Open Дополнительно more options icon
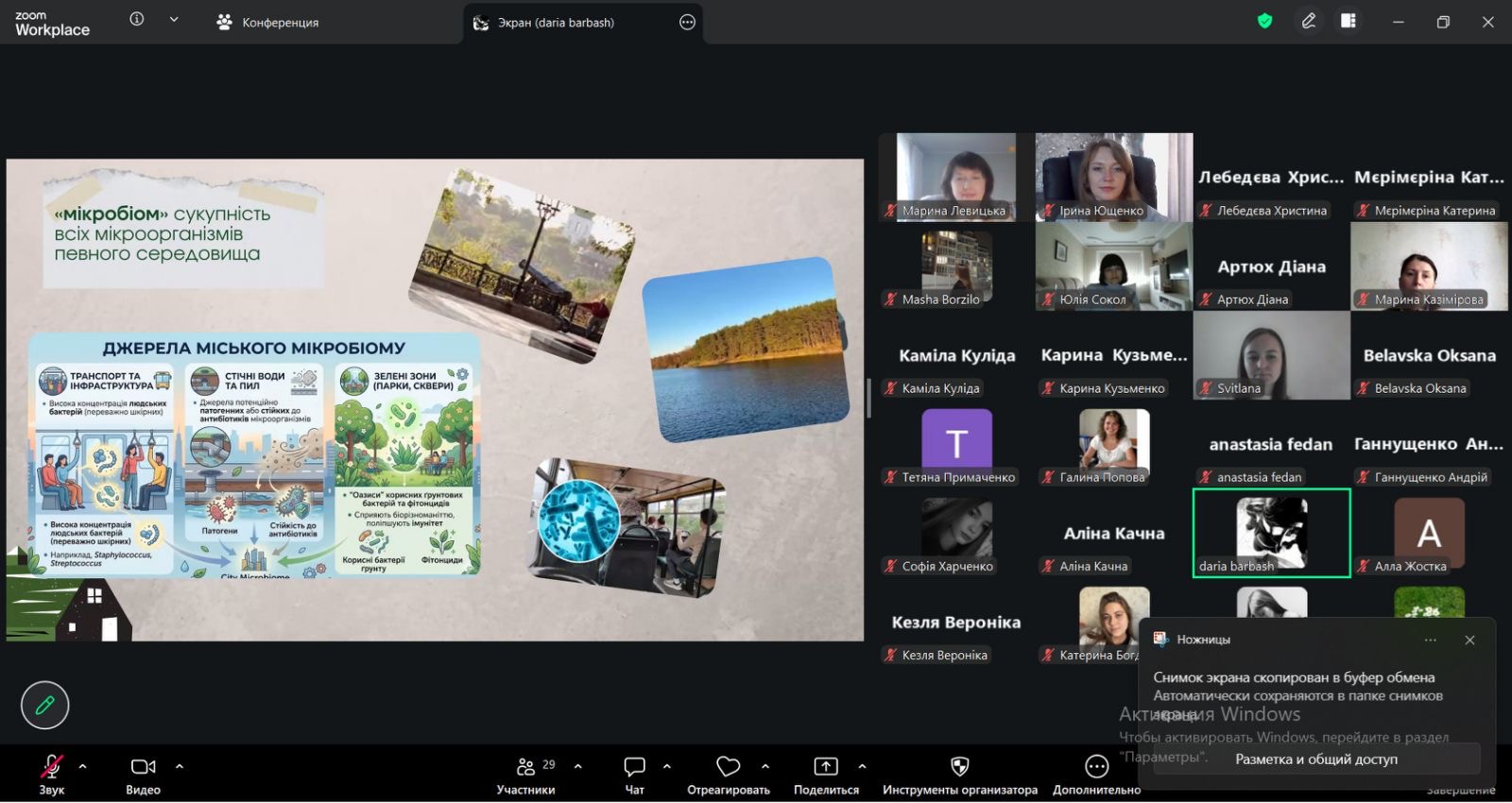This screenshot has height=803, width=1512. pos(1096,767)
